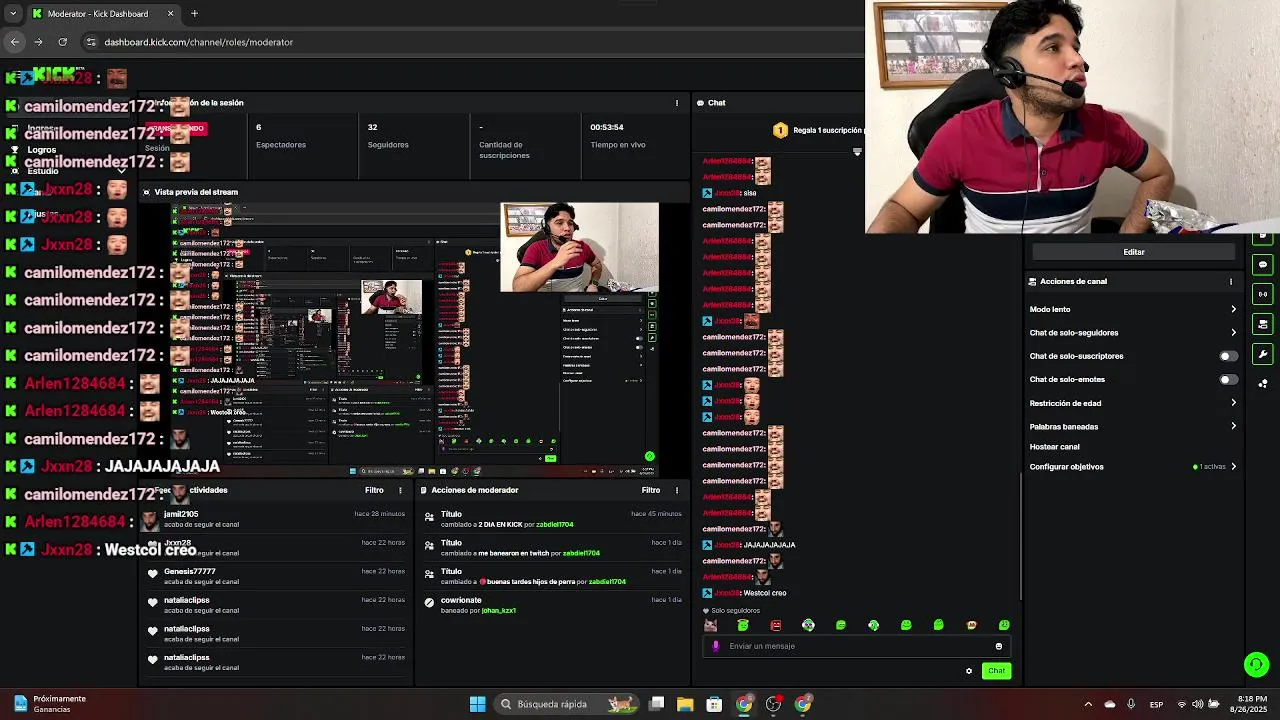Go back using the browser back arrow

tap(15, 42)
